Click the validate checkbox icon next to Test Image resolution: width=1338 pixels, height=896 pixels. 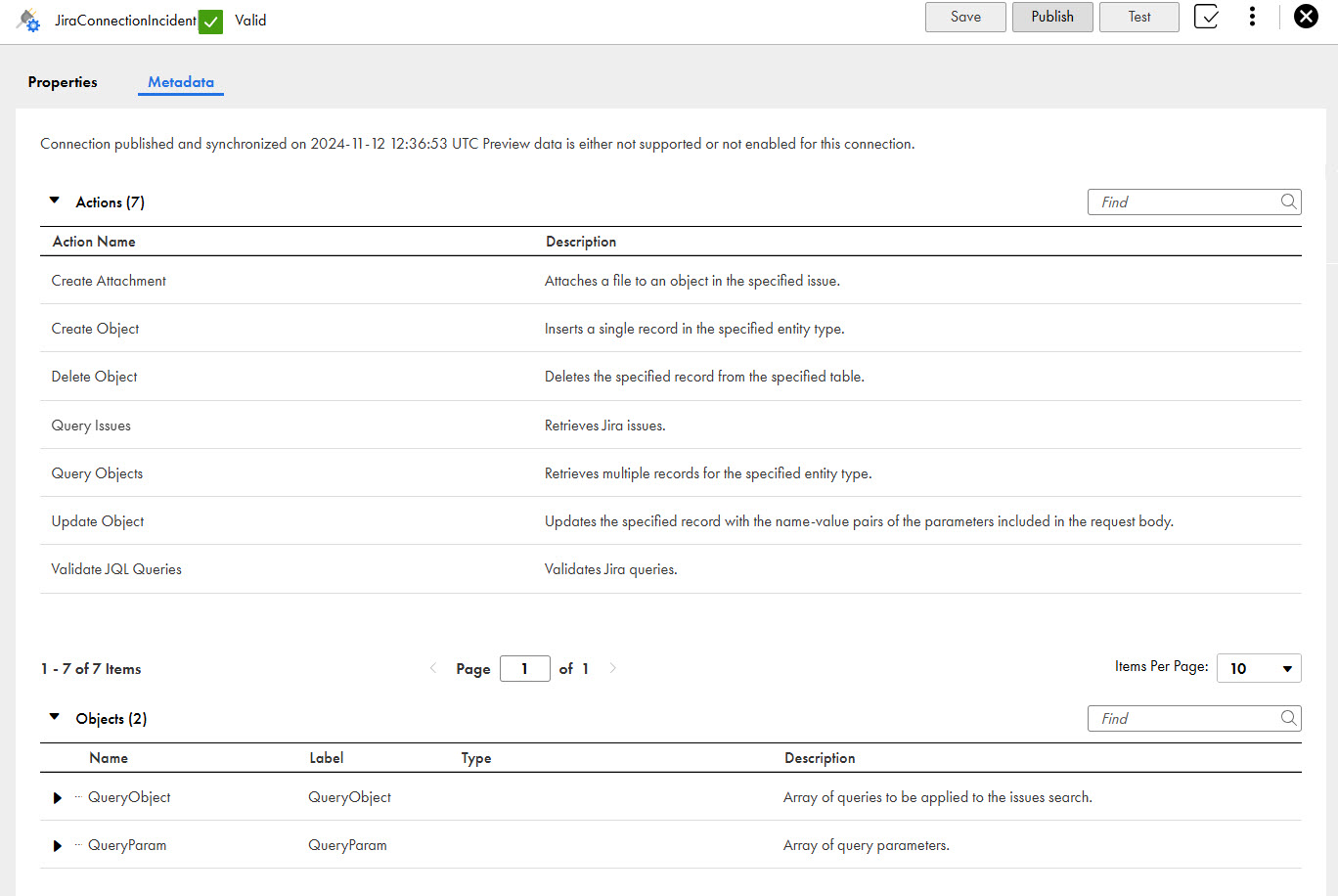pyautogui.click(x=1206, y=17)
